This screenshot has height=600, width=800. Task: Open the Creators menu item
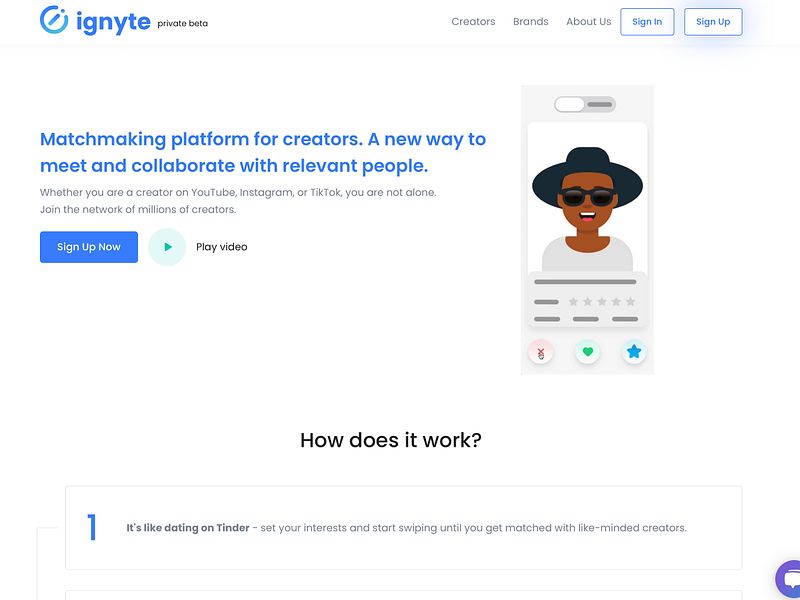473,22
